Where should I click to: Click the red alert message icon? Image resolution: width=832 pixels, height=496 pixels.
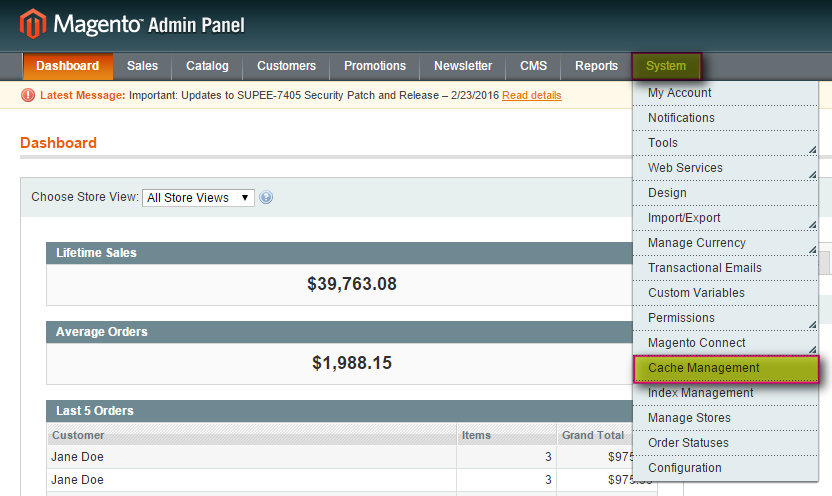[28, 95]
